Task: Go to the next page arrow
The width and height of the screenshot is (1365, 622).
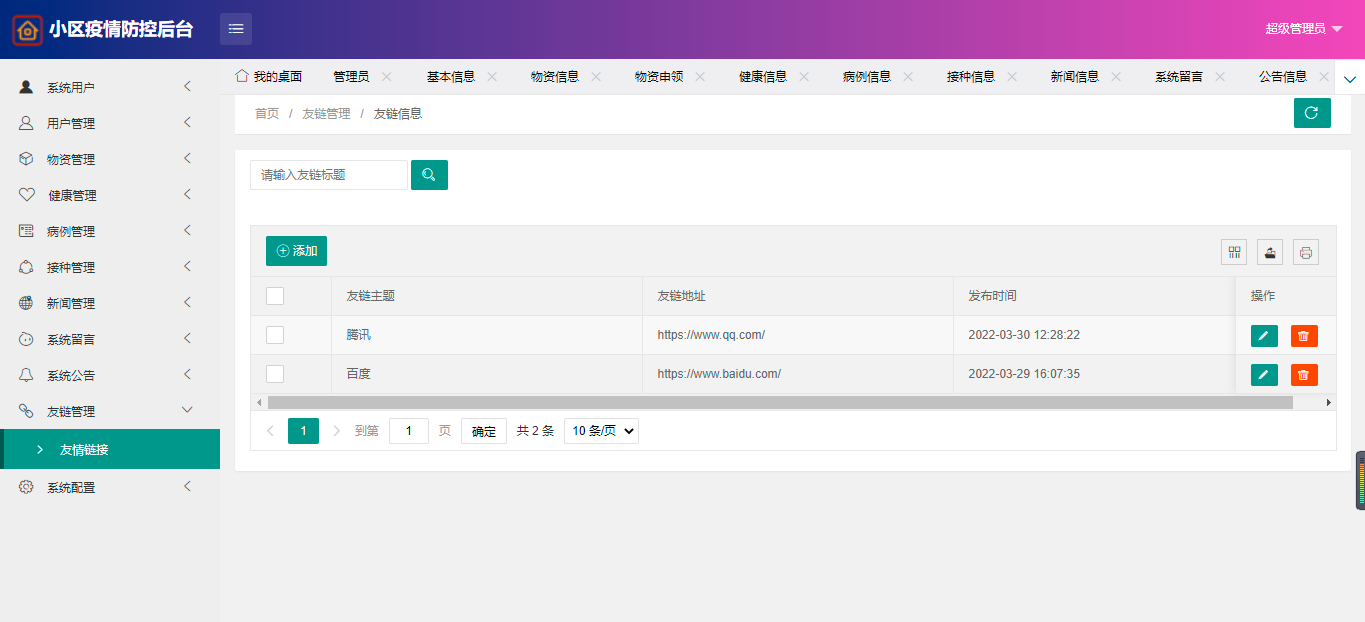Action: [336, 431]
